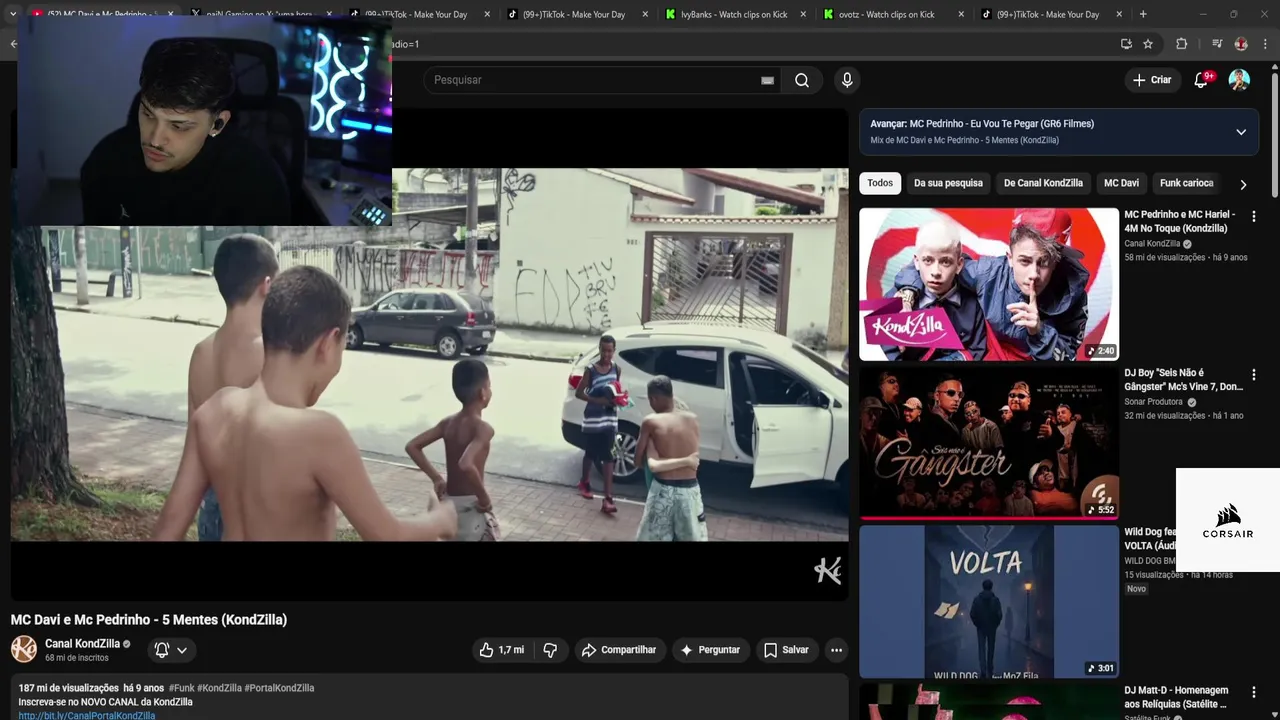Screen dimensions: 1280x720
Task: Click Sonar Produtora channel name
Action: click(x=1153, y=402)
